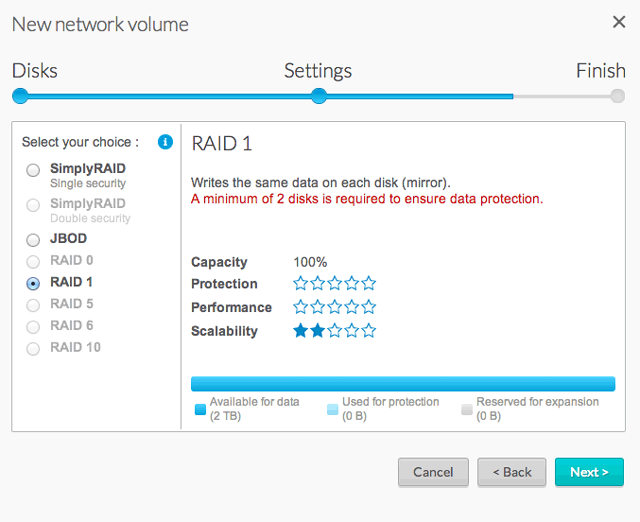This screenshot has height=522, width=640.
Task: Go back with the Back button
Action: (x=512, y=472)
